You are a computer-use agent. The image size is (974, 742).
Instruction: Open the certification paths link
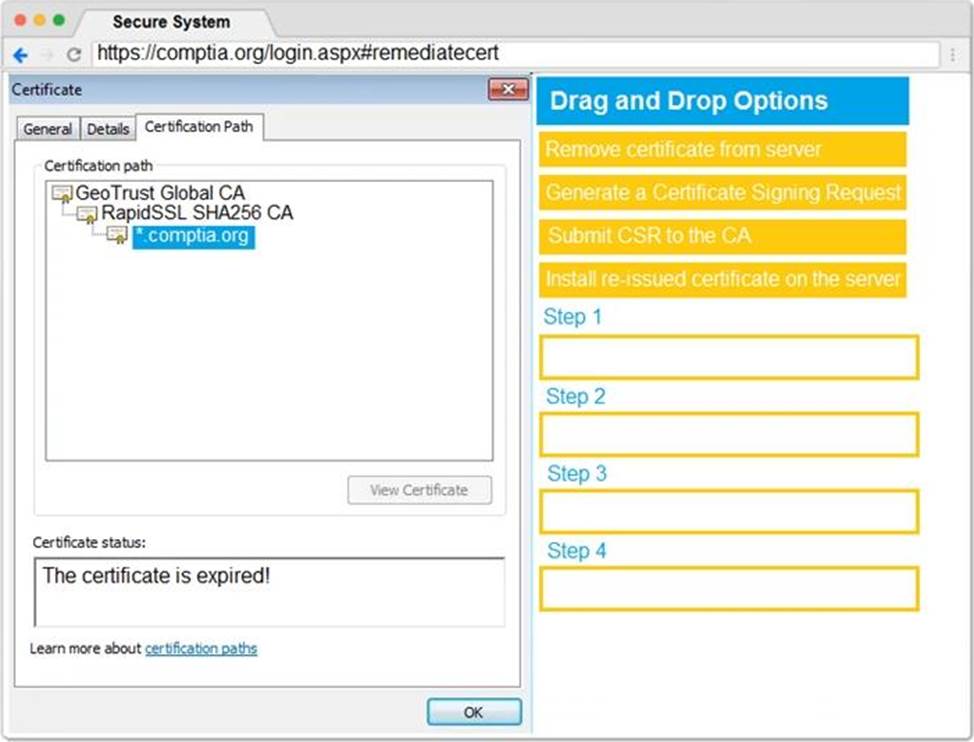[201, 649]
